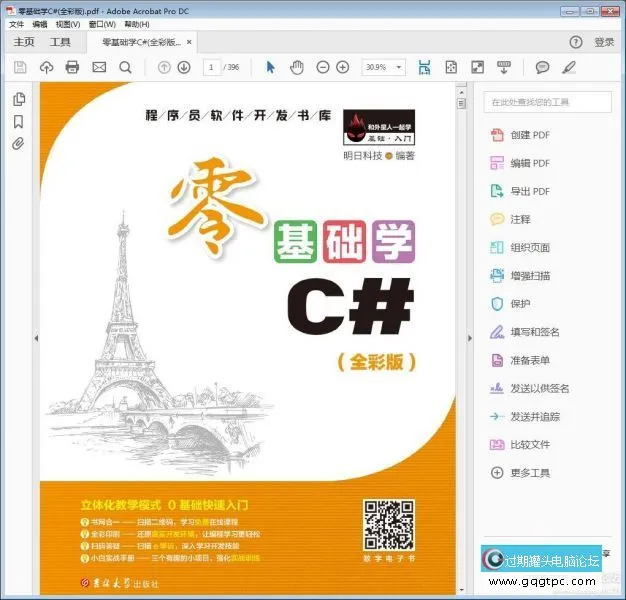Click the tools search field

[x=547, y=102]
